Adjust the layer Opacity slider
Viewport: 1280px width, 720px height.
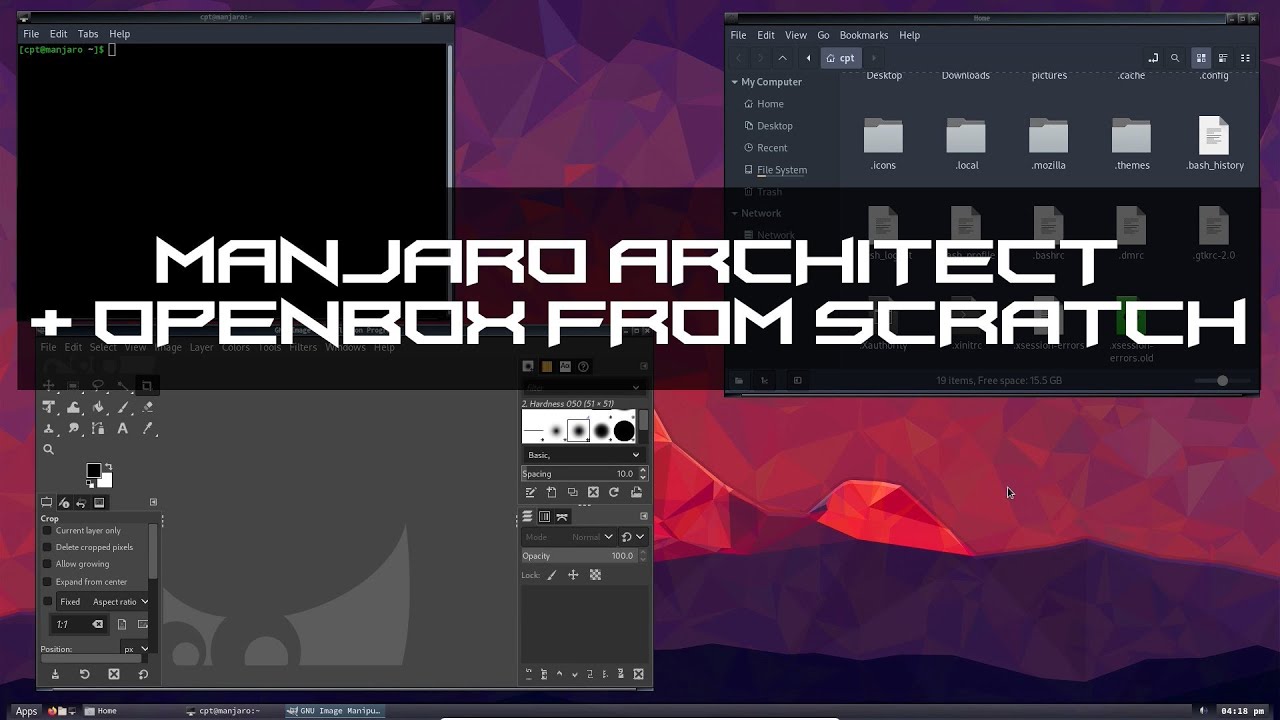point(579,556)
